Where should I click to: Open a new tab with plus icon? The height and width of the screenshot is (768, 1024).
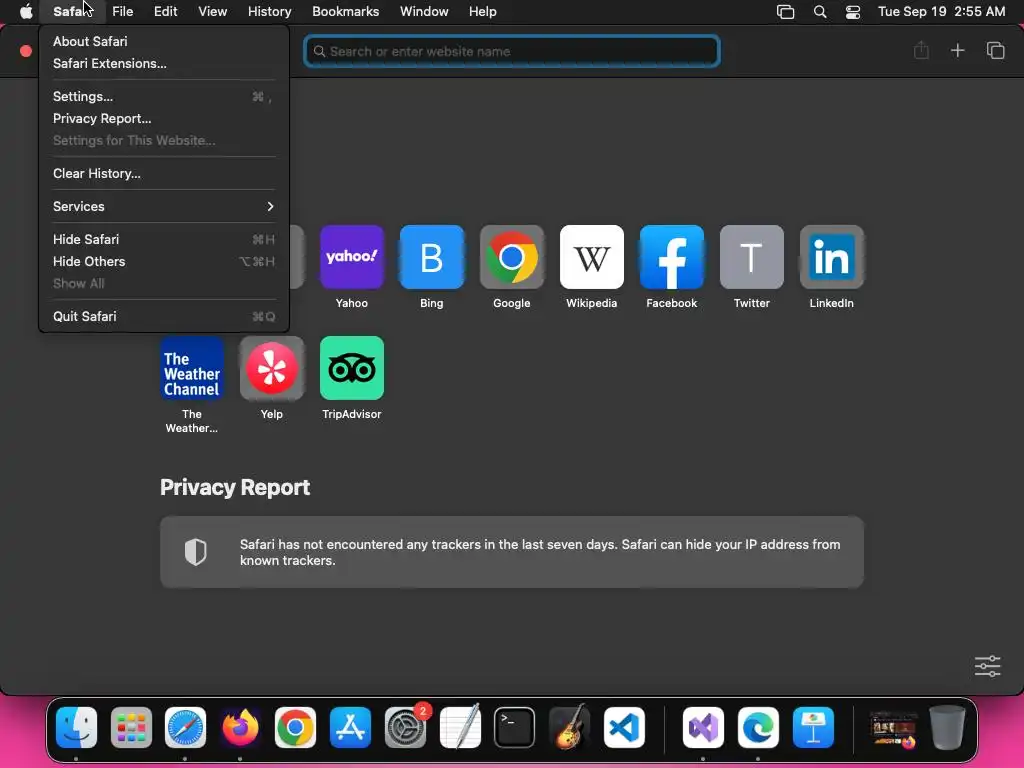957,50
